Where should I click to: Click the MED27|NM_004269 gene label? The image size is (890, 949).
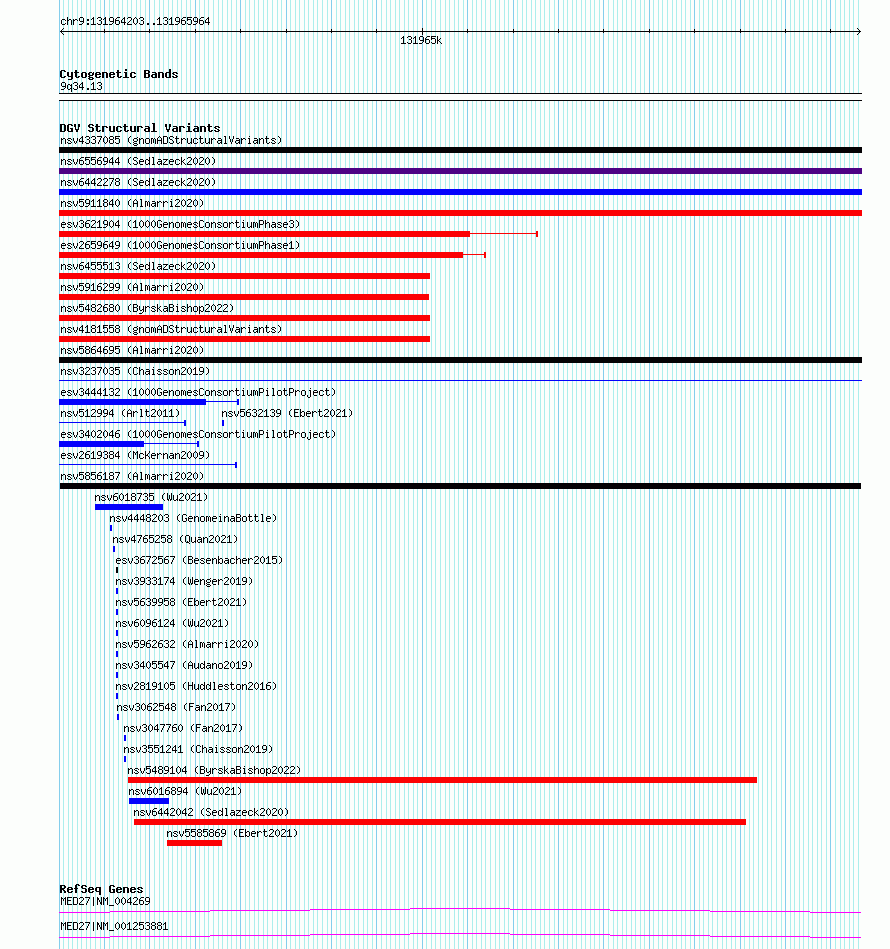point(105,901)
